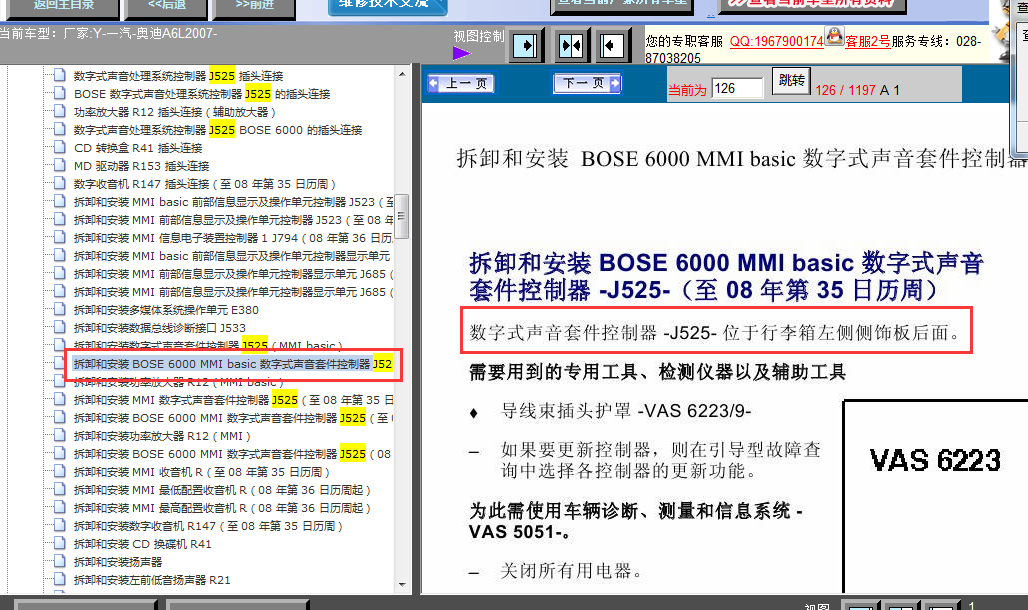This screenshot has width=1028, height=610.
Task: Click document icon for CD 转换盒 R41 插头连接
Action: pos(60,148)
